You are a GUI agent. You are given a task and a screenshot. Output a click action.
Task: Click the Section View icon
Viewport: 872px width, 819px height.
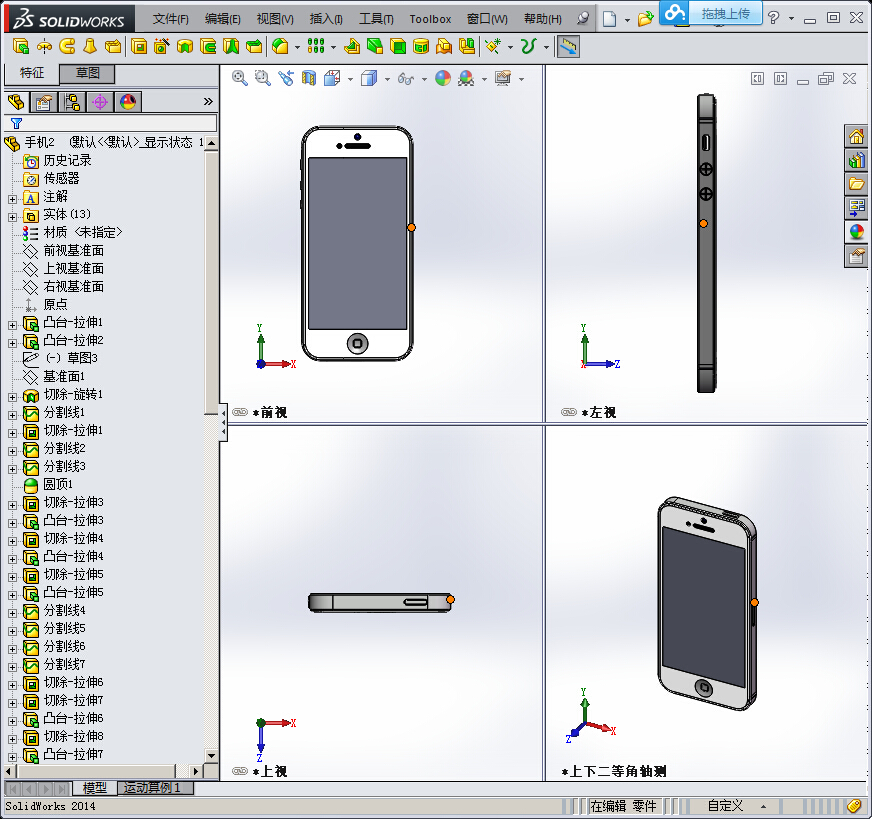(x=309, y=78)
